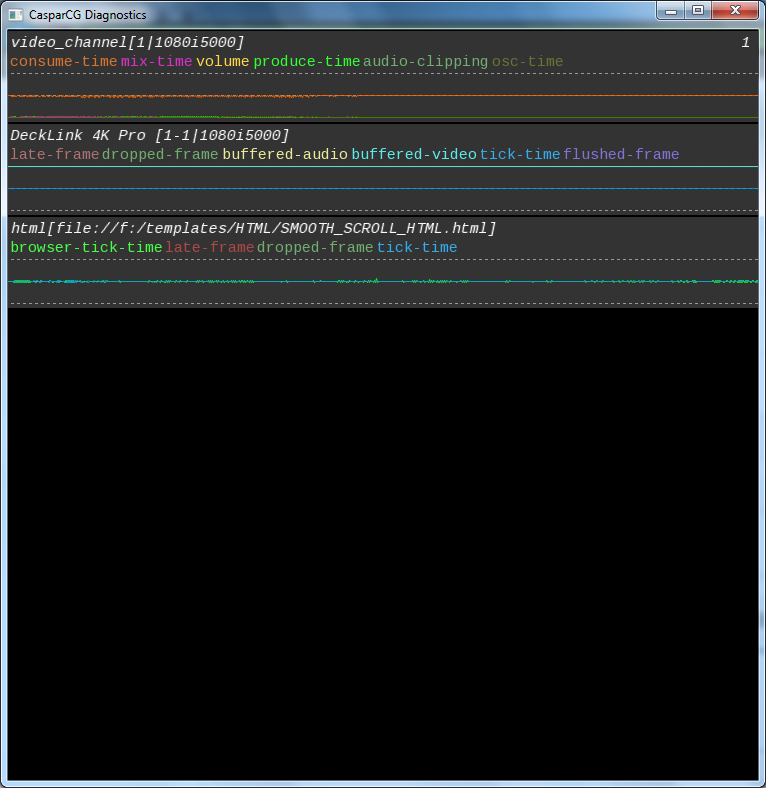Click the DeckLink late-frame label
The height and width of the screenshot is (788, 768).
click(55, 154)
